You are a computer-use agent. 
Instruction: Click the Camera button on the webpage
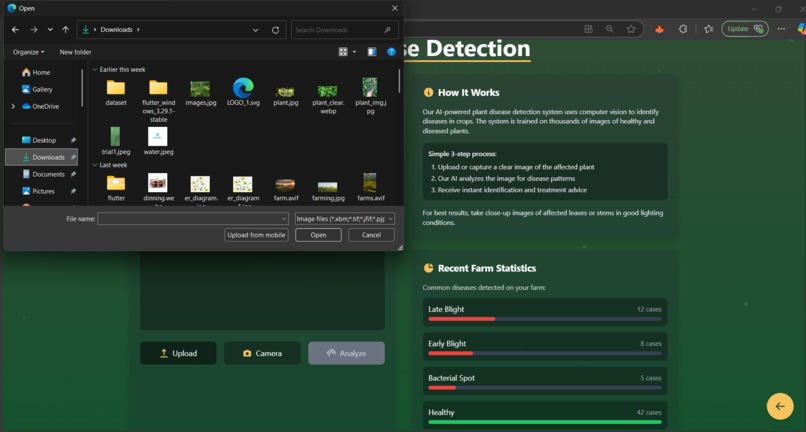(262, 353)
